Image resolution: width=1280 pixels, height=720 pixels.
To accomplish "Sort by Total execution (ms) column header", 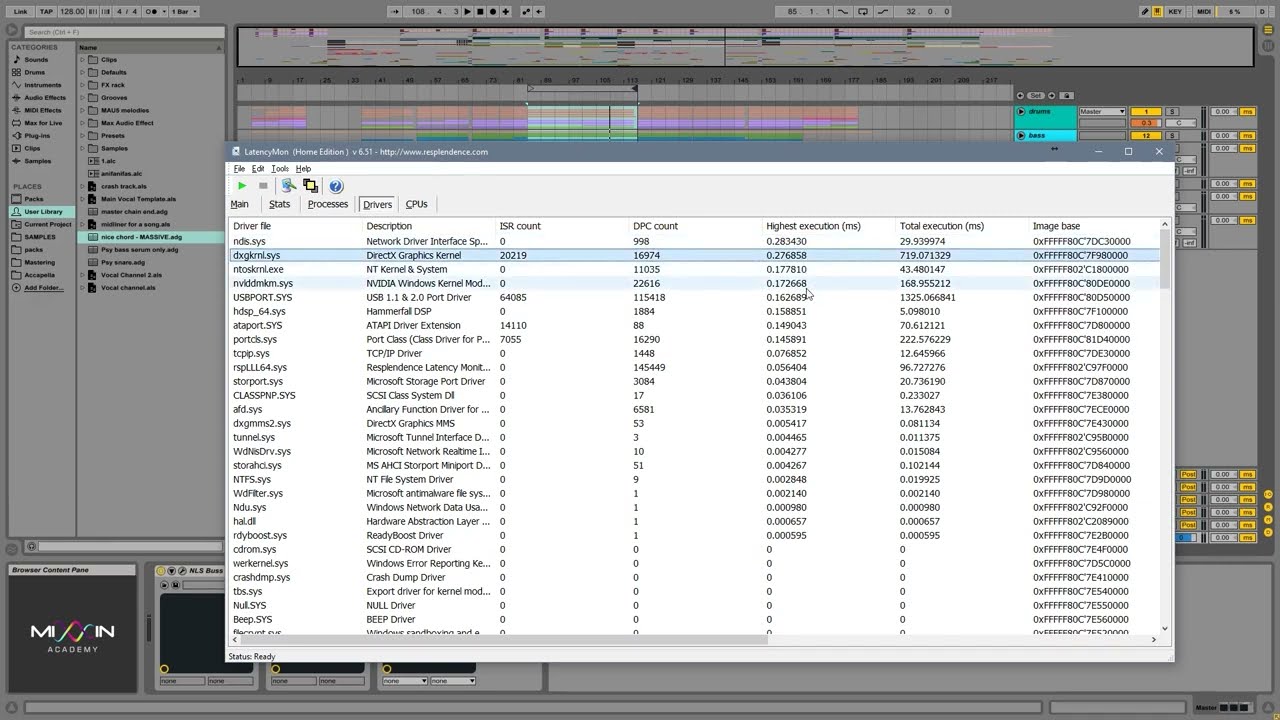I will pyautogui.click(x=963, y=226).
